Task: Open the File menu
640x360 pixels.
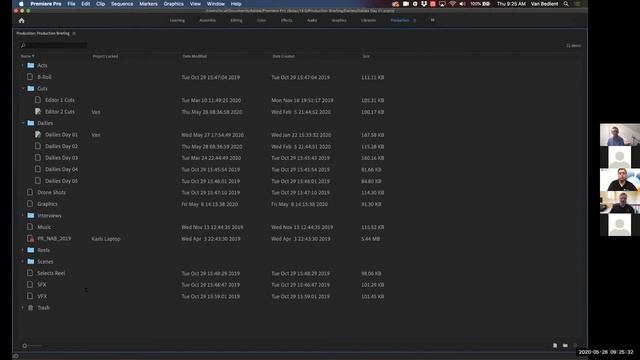Action: pos(71,4)
